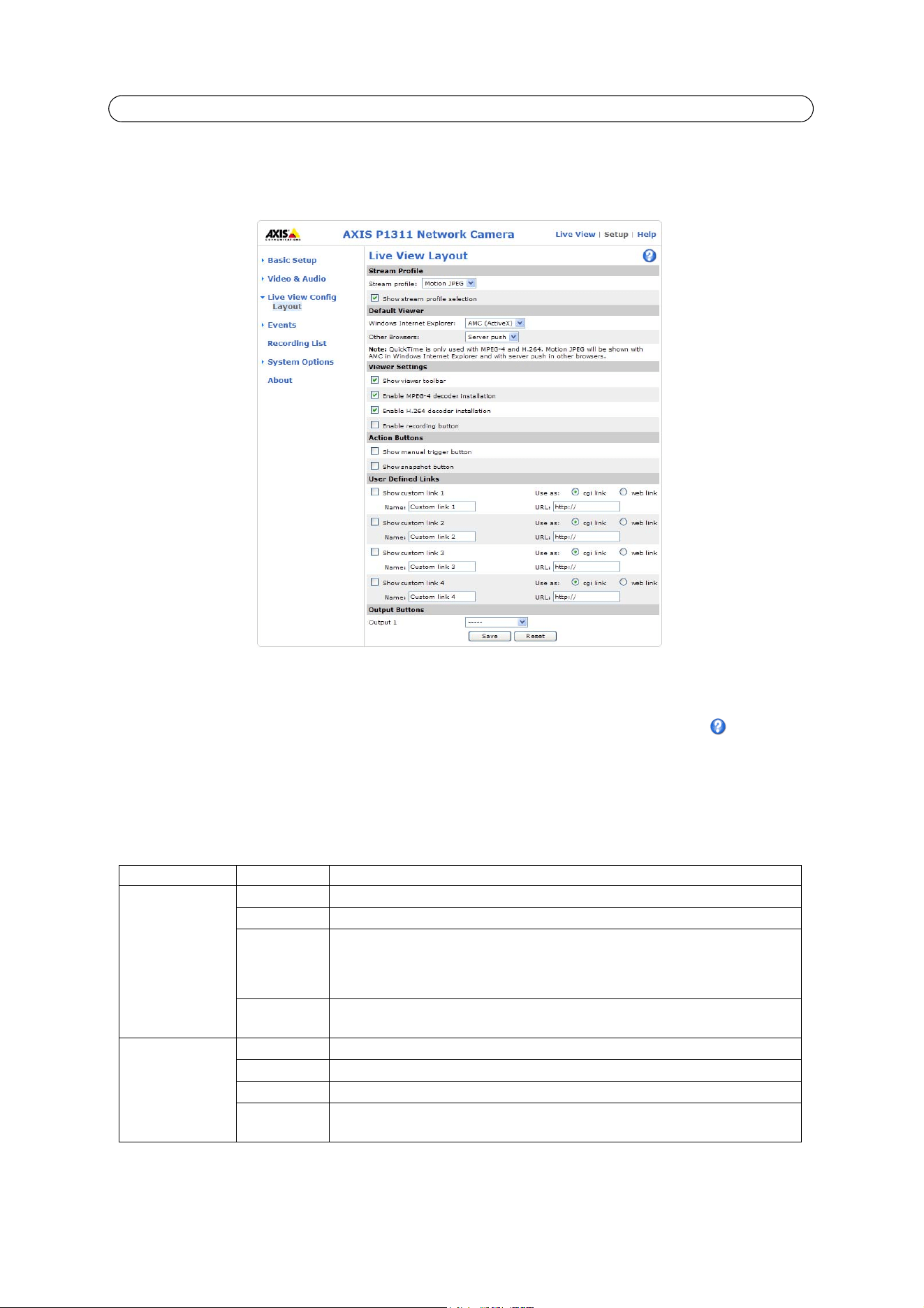
Task: Click the Viewer Settings section header
Action: point(513,367)
